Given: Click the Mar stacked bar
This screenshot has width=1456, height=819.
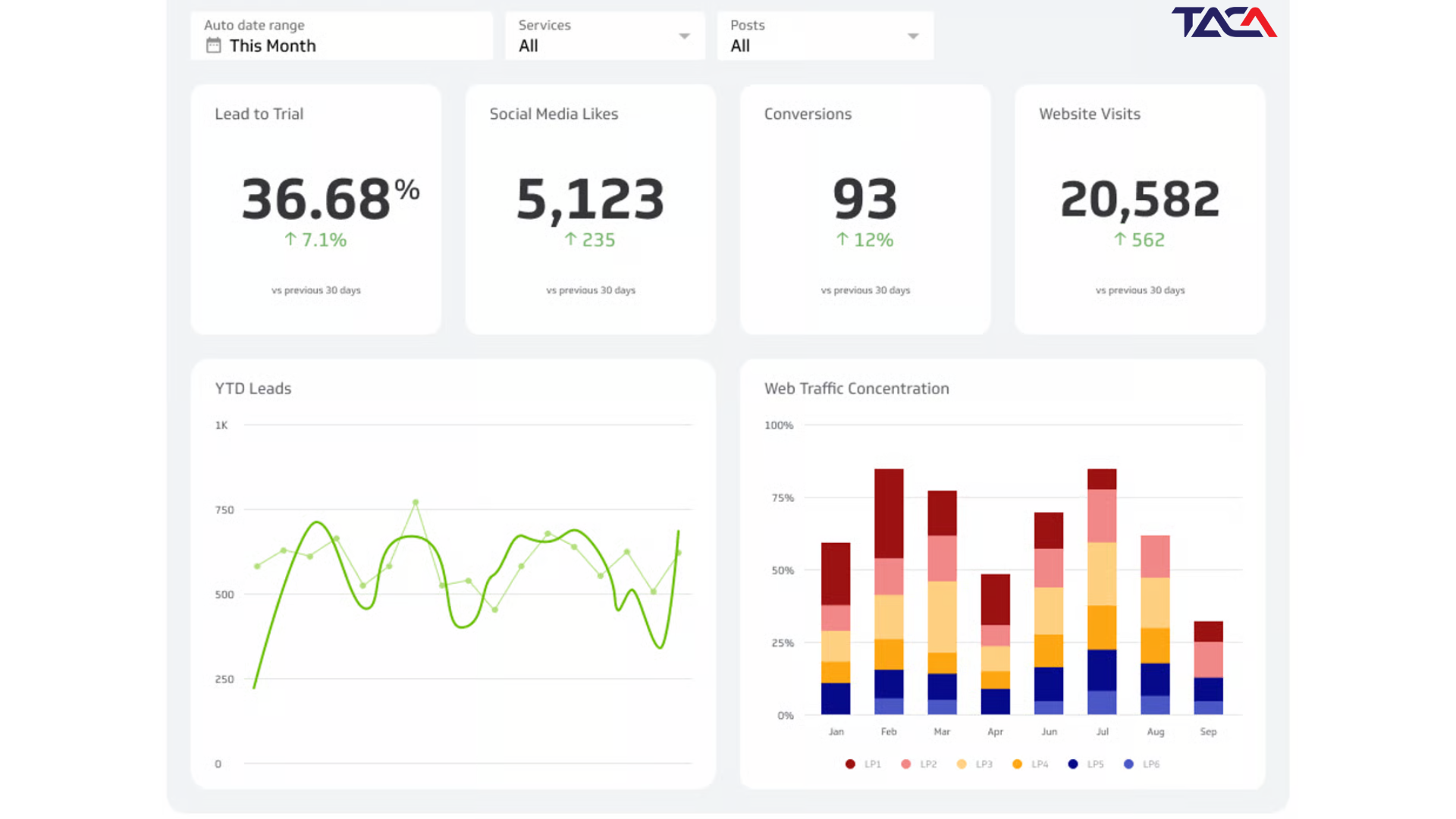Looking at the screenshot, I should click(x=942, y=603).
